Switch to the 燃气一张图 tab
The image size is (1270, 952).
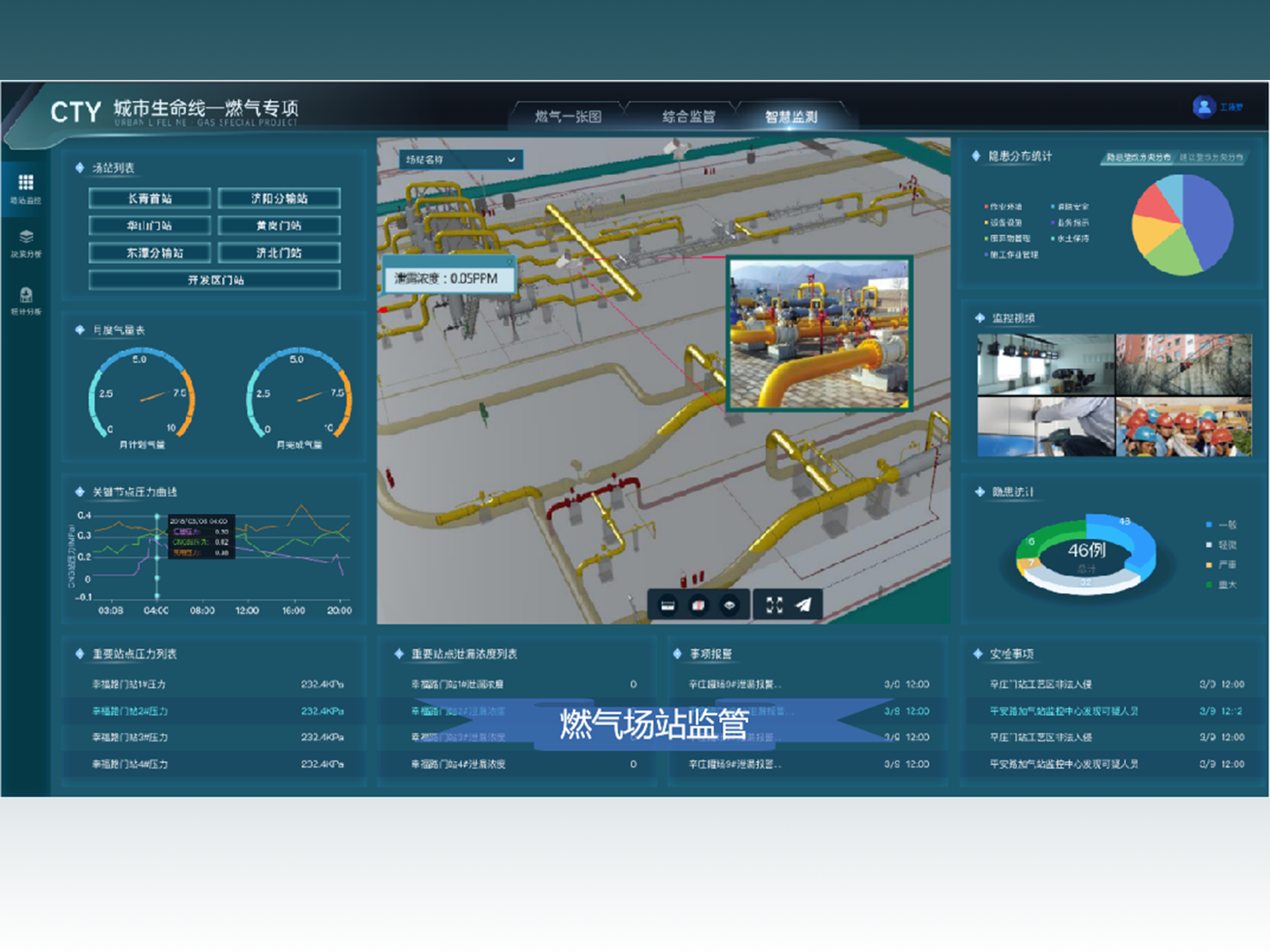(x=568, y=116)
